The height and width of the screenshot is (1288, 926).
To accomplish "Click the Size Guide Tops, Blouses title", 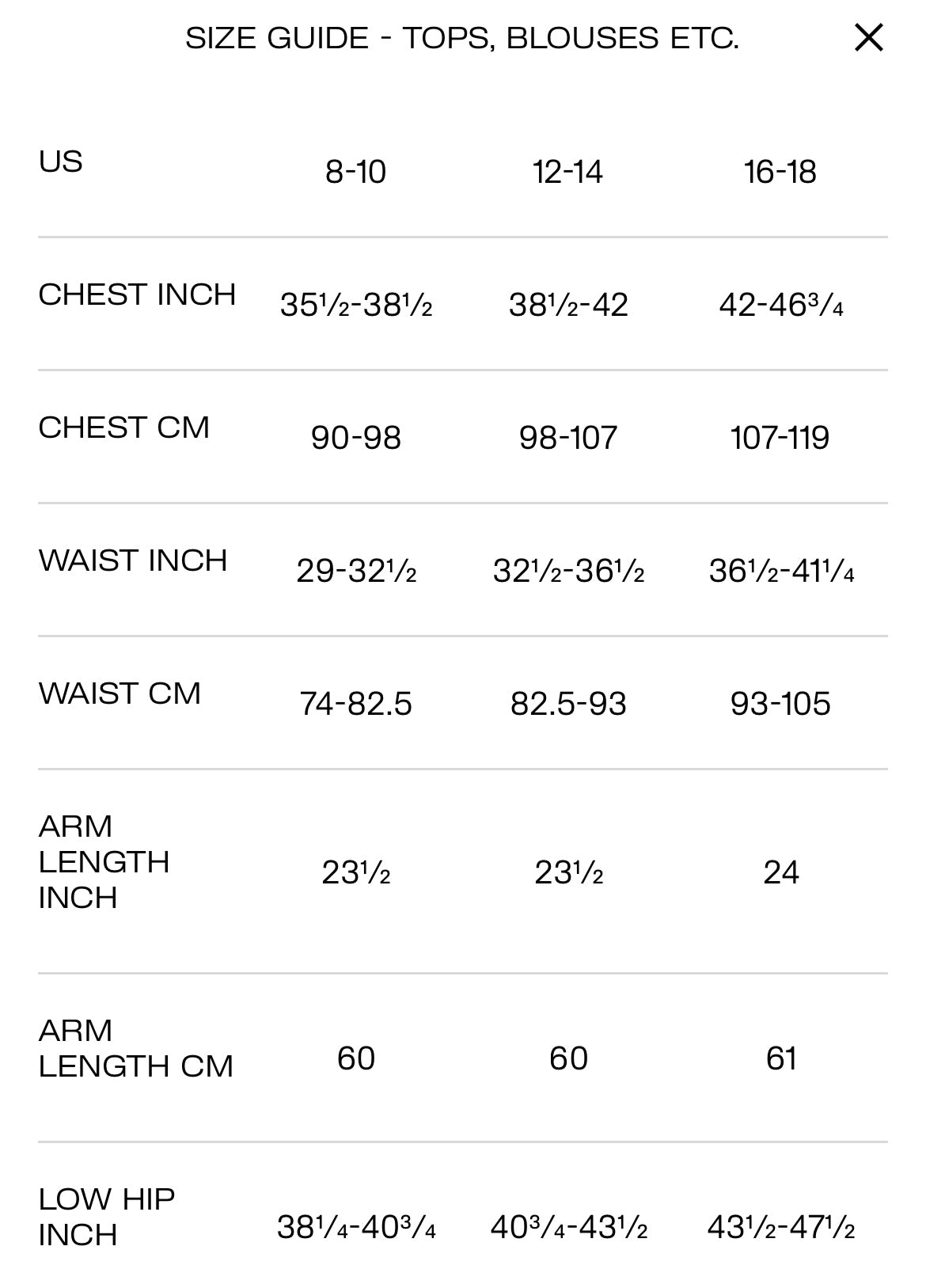I will (462, 38).
